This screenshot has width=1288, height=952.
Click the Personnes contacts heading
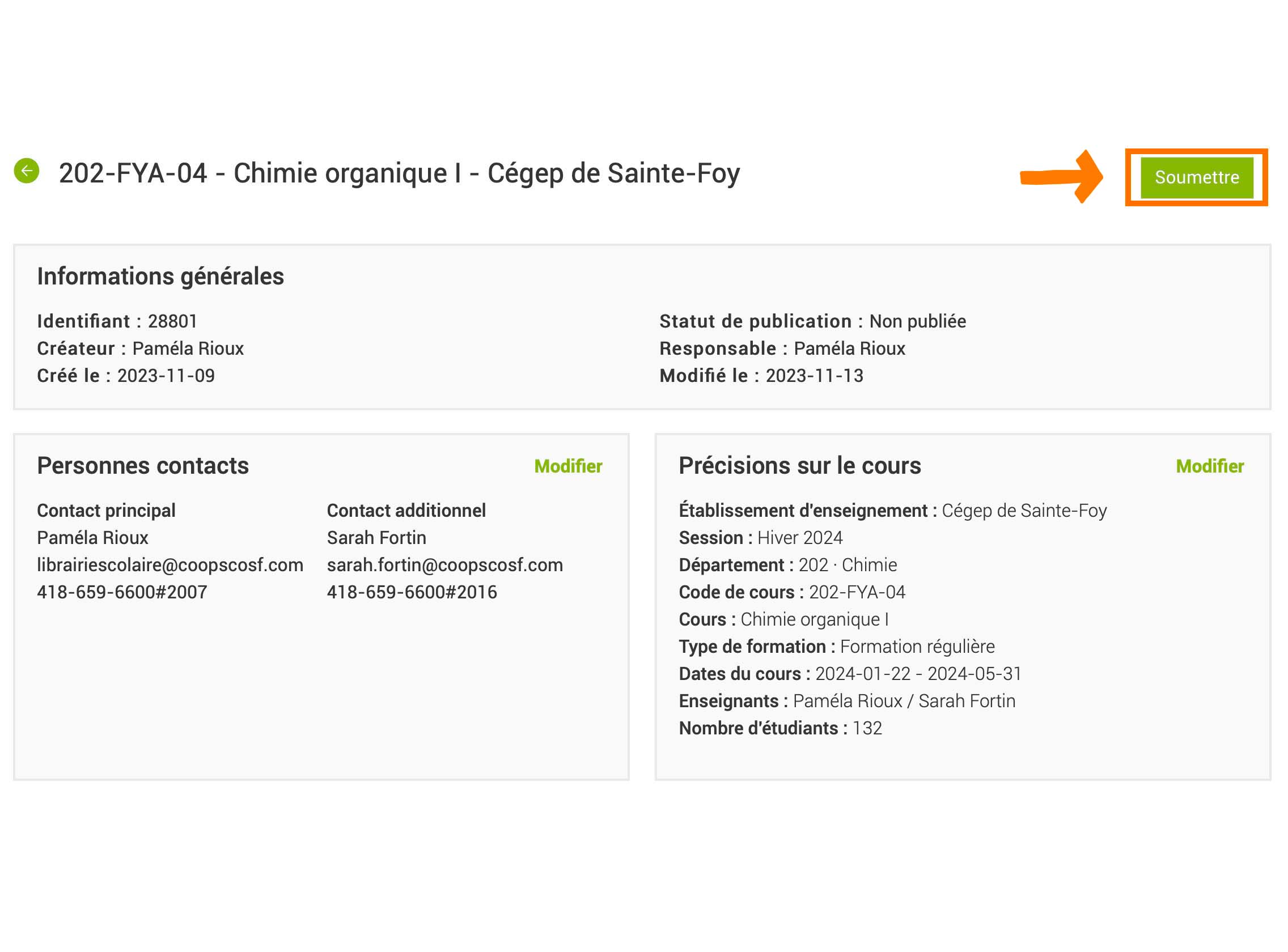pos(143,466)
